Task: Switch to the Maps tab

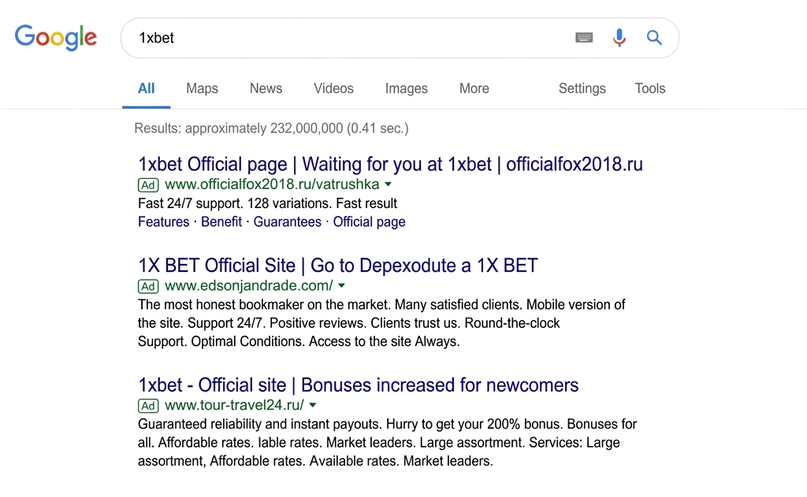Action: click(x=202, y=88)
